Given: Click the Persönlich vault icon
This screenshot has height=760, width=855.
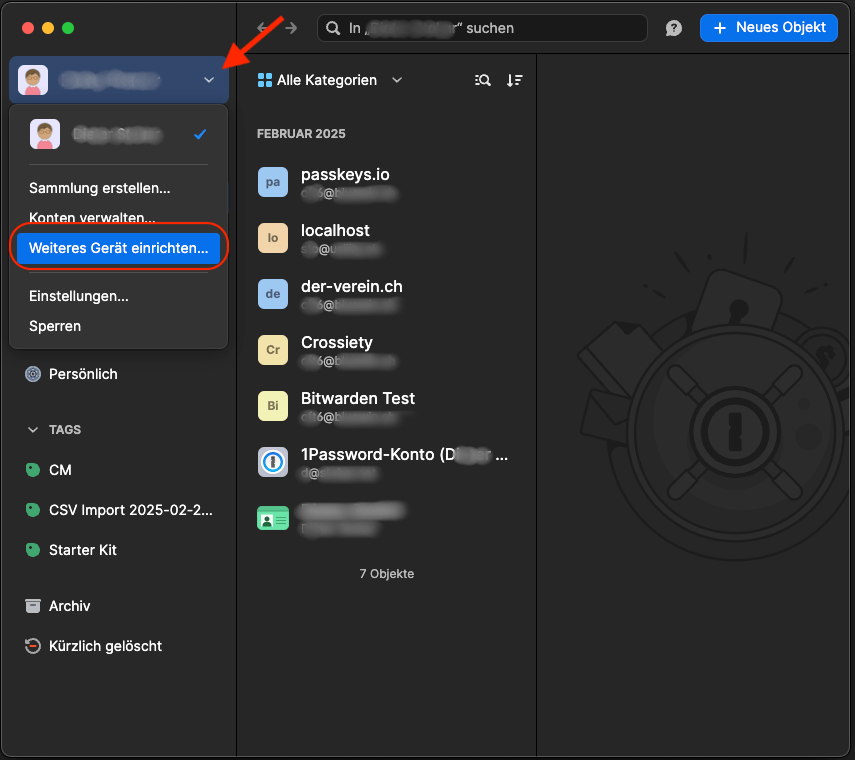Looking at the screenshot, I should coord(33,374).
